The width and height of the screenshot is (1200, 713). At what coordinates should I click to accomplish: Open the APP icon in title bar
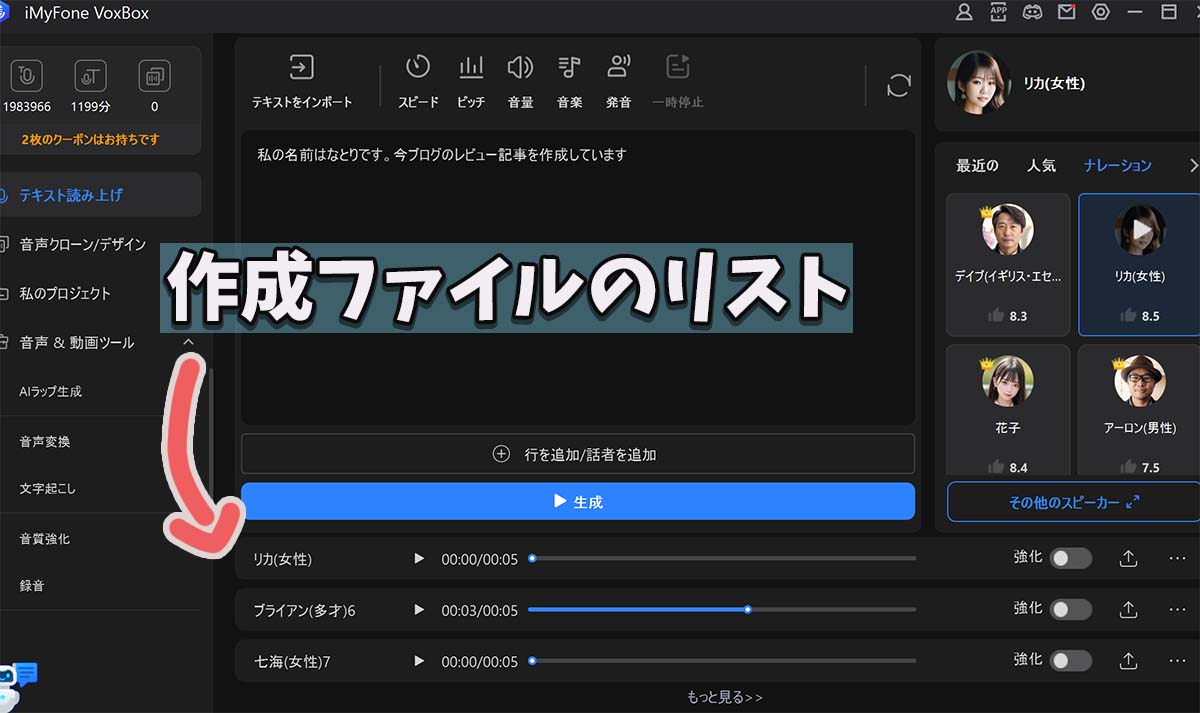pos(998,12)
